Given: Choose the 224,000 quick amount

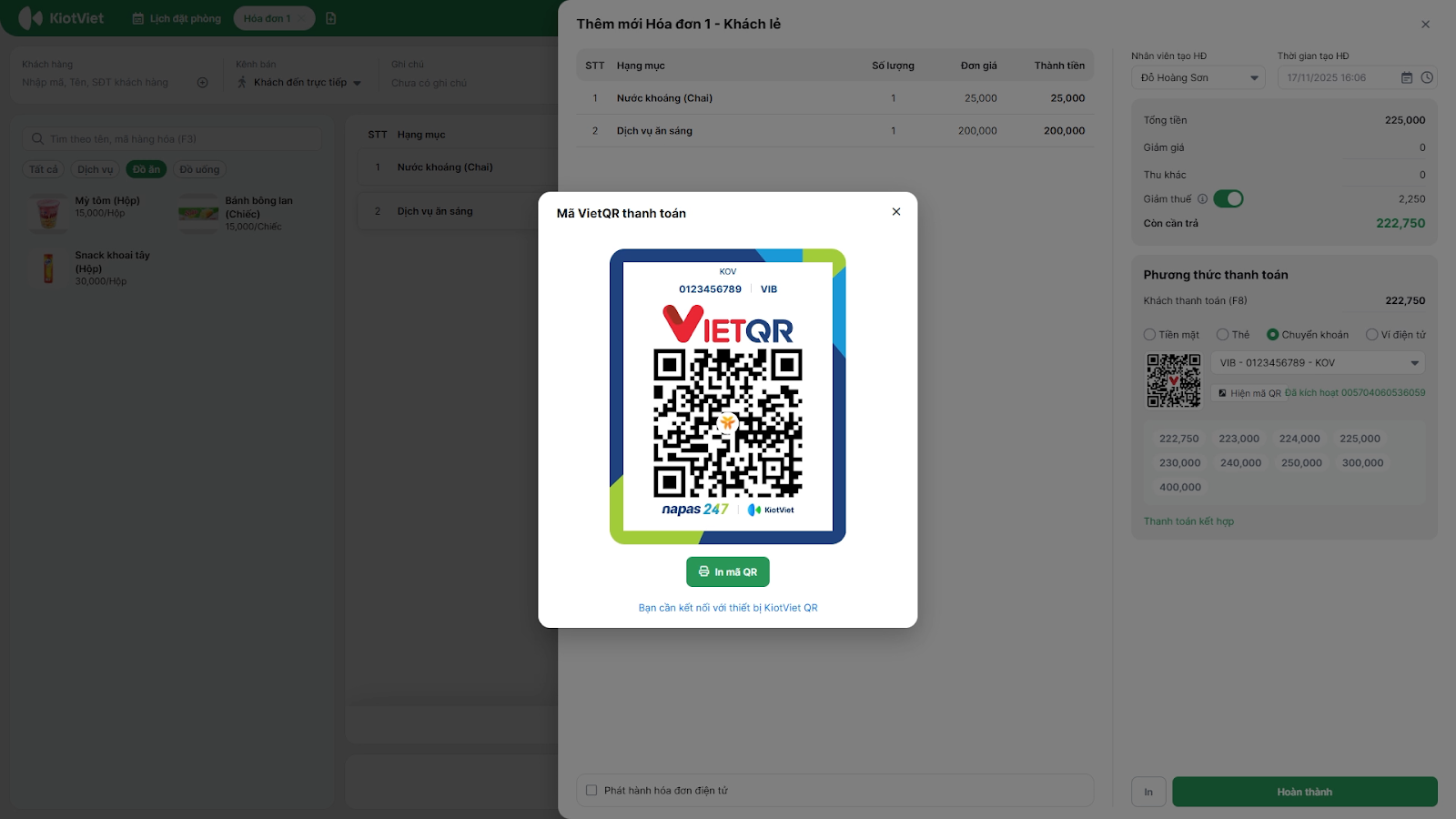Looking at the screenshot, I should pyautogui.click(x=1299, y=439).
